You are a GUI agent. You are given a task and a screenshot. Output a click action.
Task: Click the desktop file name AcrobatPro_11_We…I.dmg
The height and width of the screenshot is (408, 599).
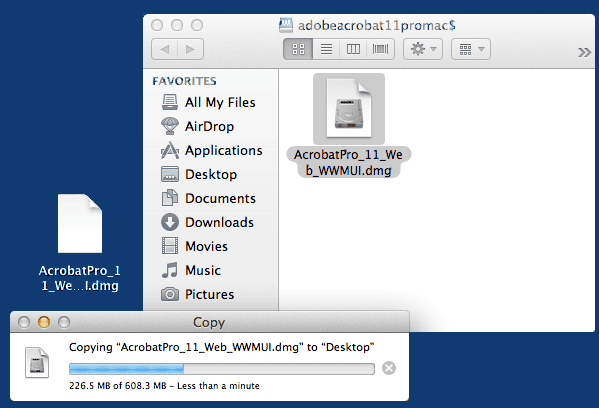click(79, 278)
